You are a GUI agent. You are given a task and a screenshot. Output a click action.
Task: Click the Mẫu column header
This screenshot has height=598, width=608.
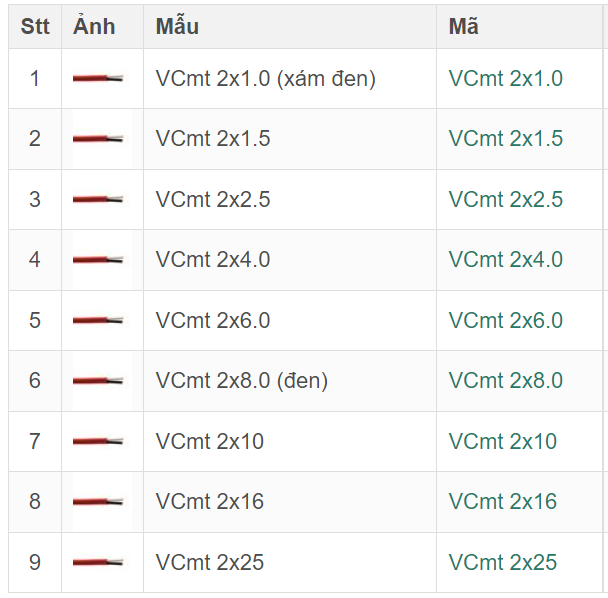point(177,27)
